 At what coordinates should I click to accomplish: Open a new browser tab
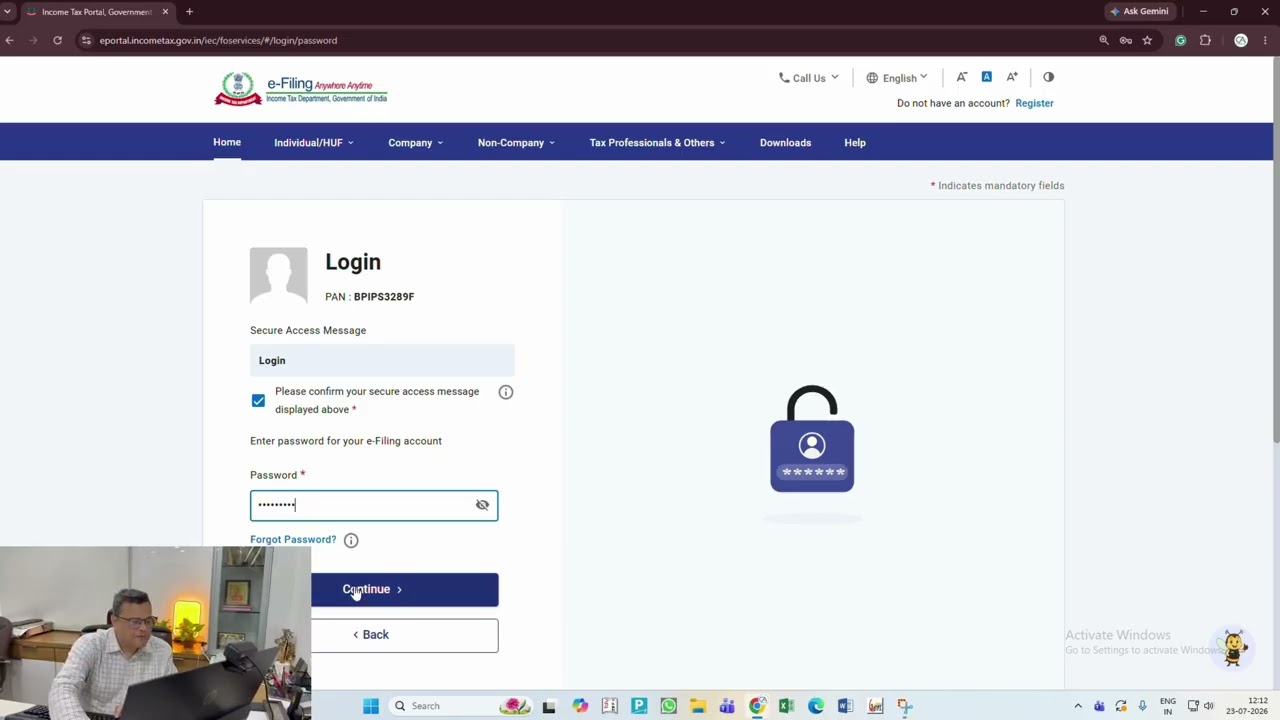[x=189, y=12]
